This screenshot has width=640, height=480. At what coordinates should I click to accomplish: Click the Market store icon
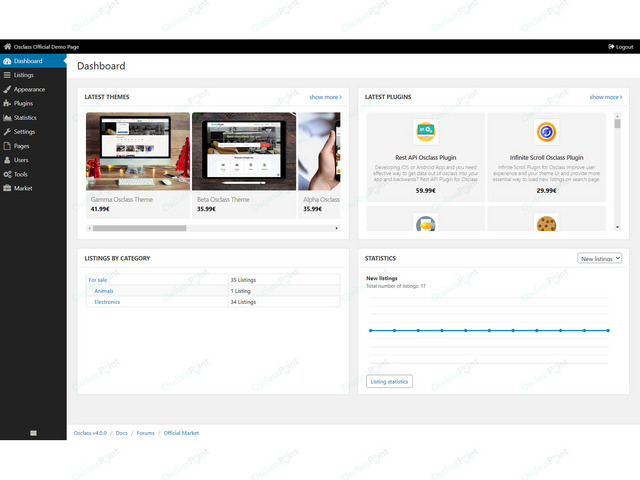7,188
